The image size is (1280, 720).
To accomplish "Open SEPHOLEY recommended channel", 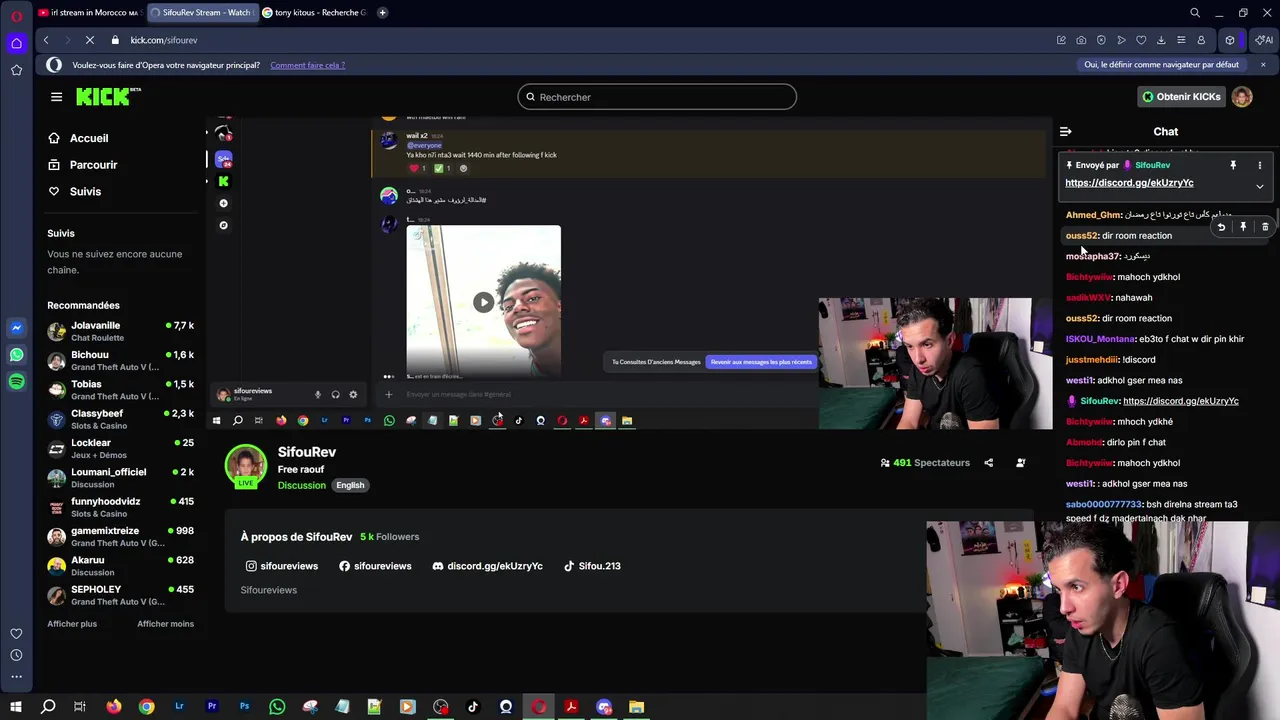I will pyautogui.click(x=120, y=595).
